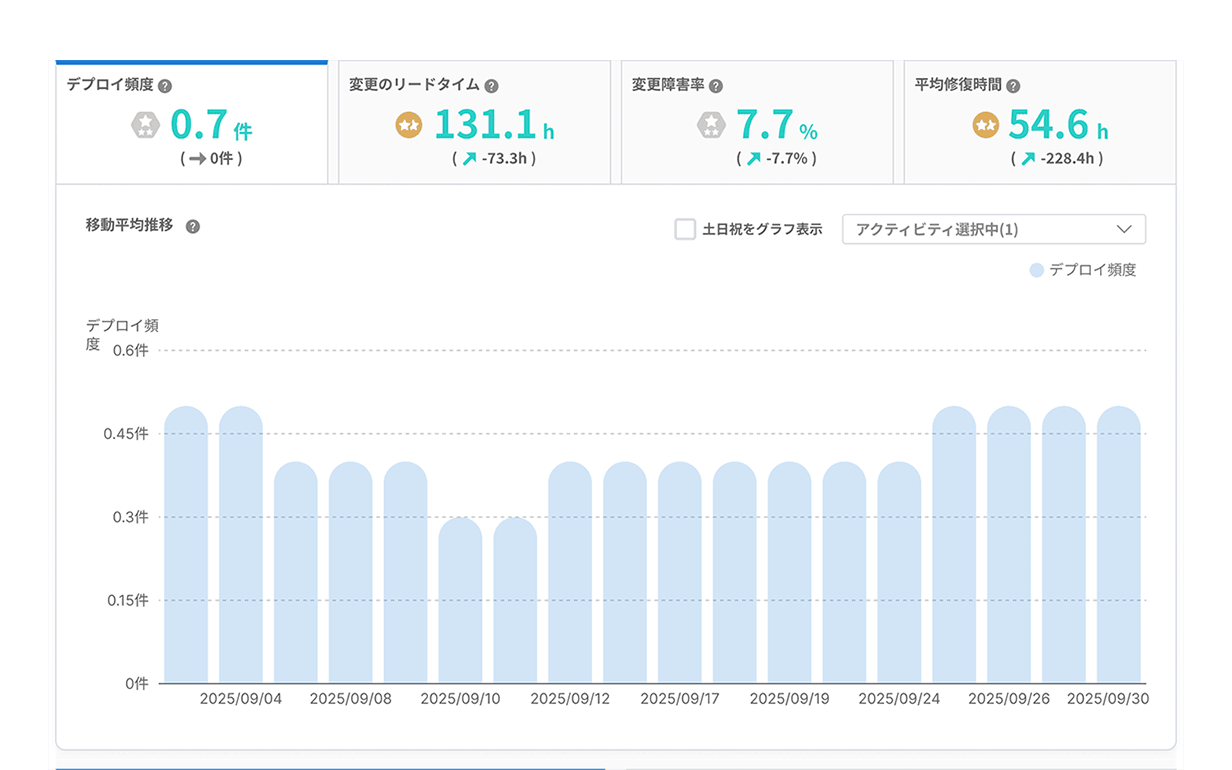Switch to 変更のリードタイム metric tab

coord(474,123)
